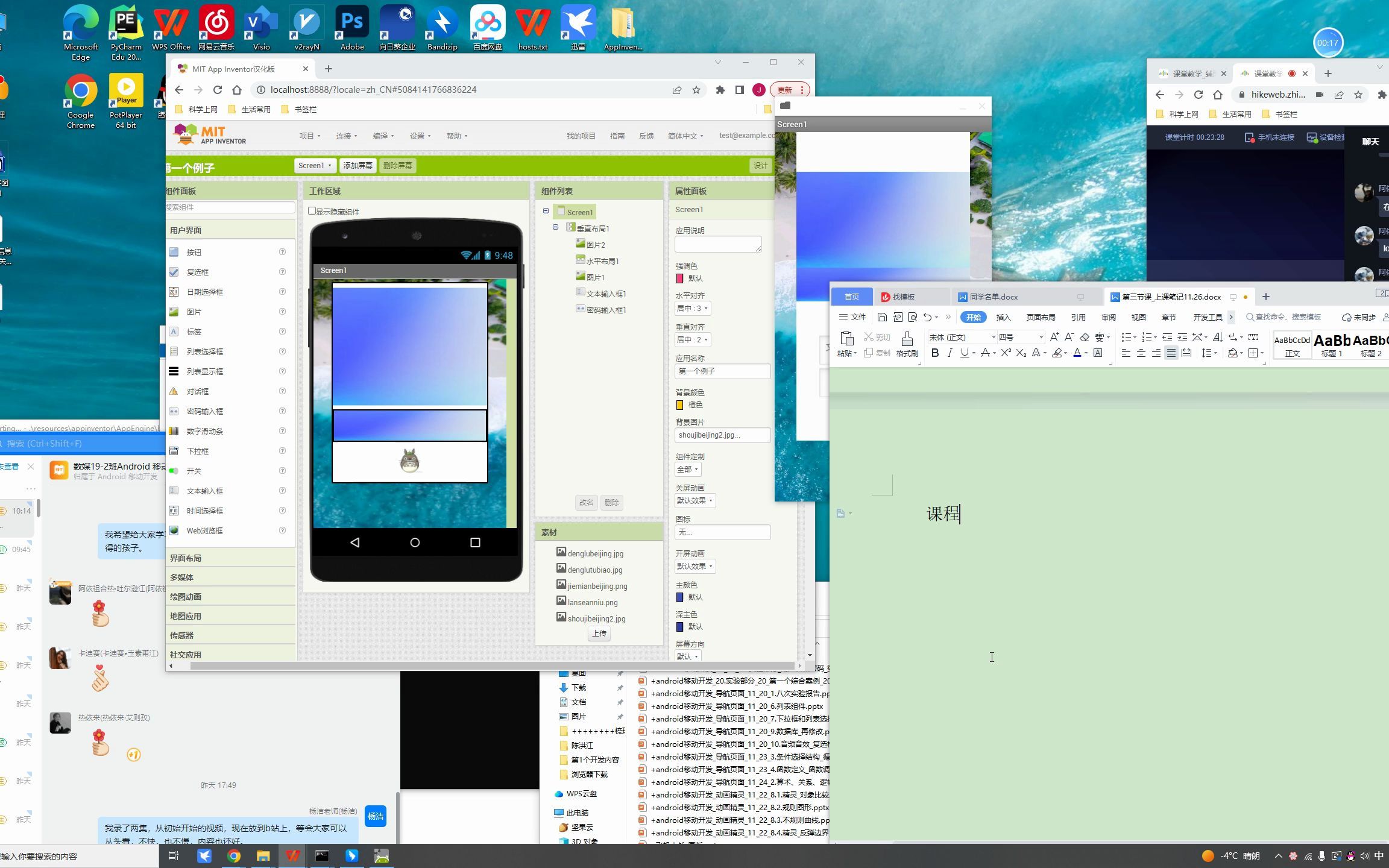Toggle 显示隐藏组件 checkbox

click(313, 211)
